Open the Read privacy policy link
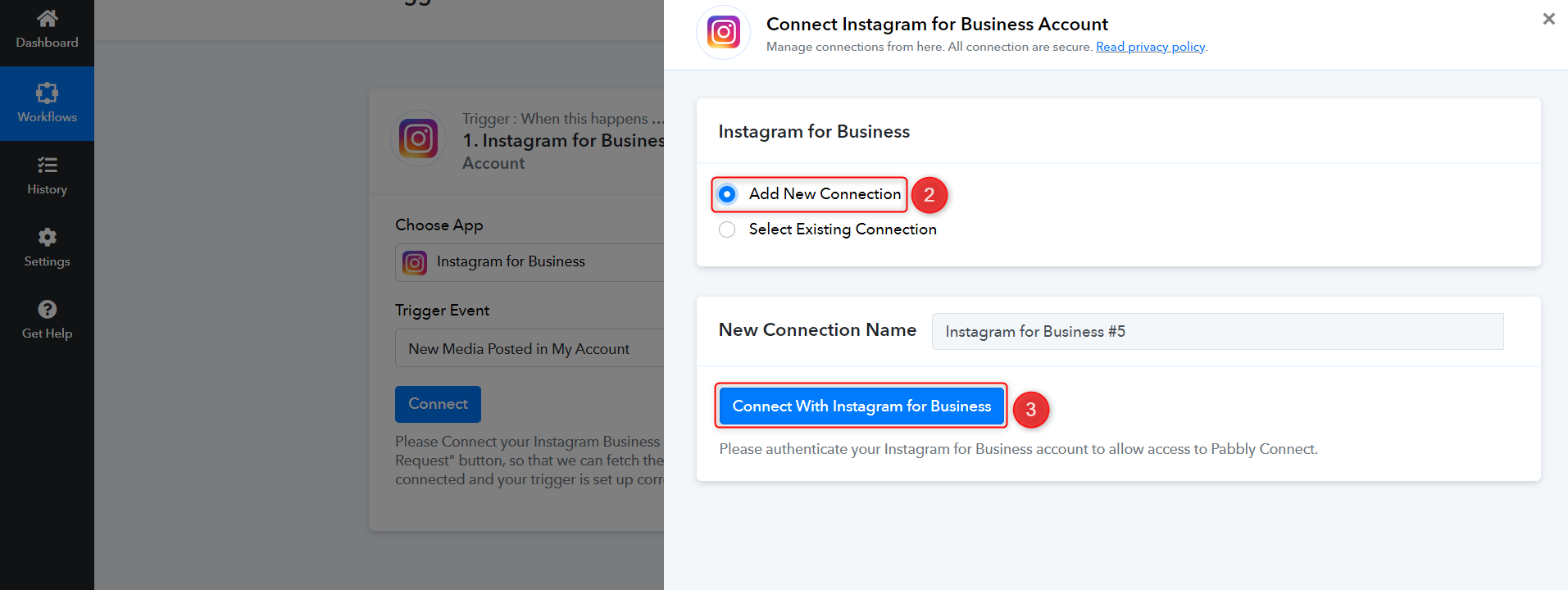The image size is (1568, 590). tap(1150, 47)
